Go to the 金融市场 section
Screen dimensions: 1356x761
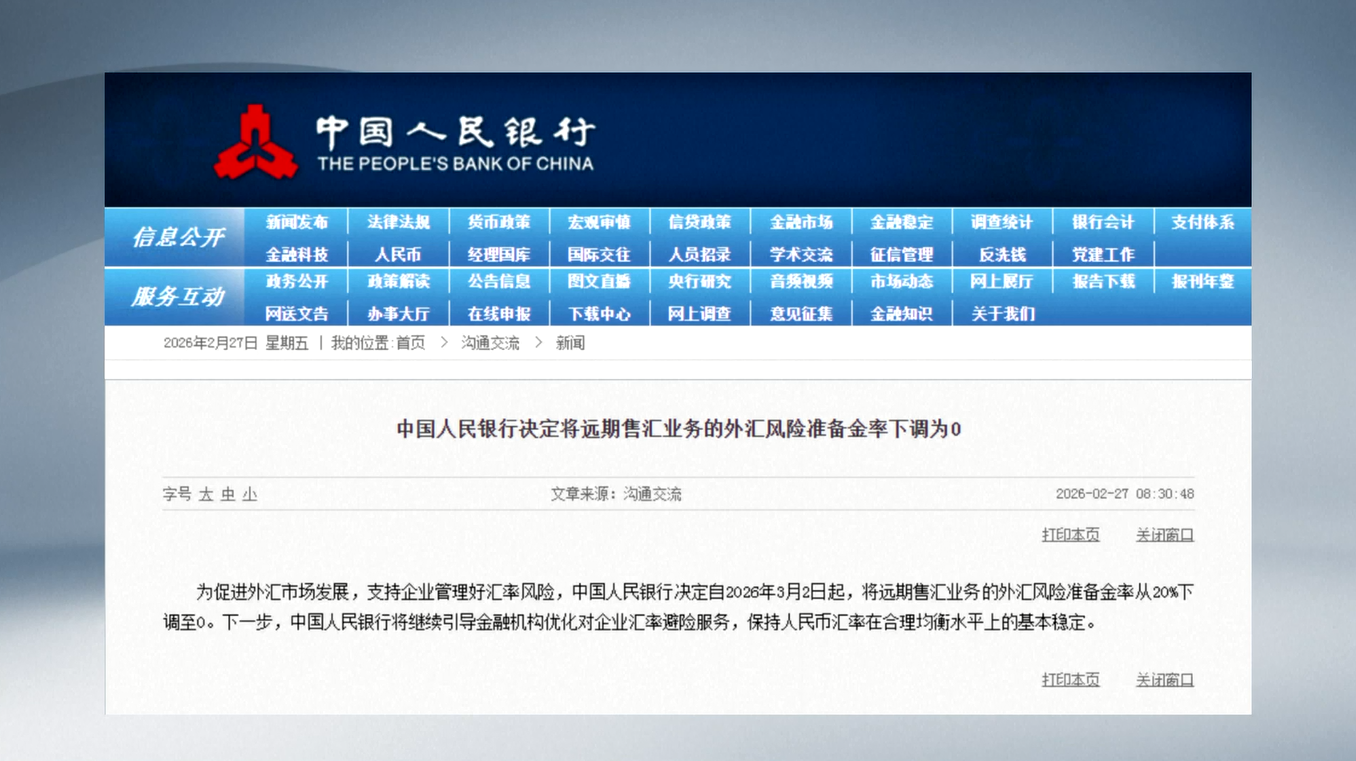click(x=801, y=222)
